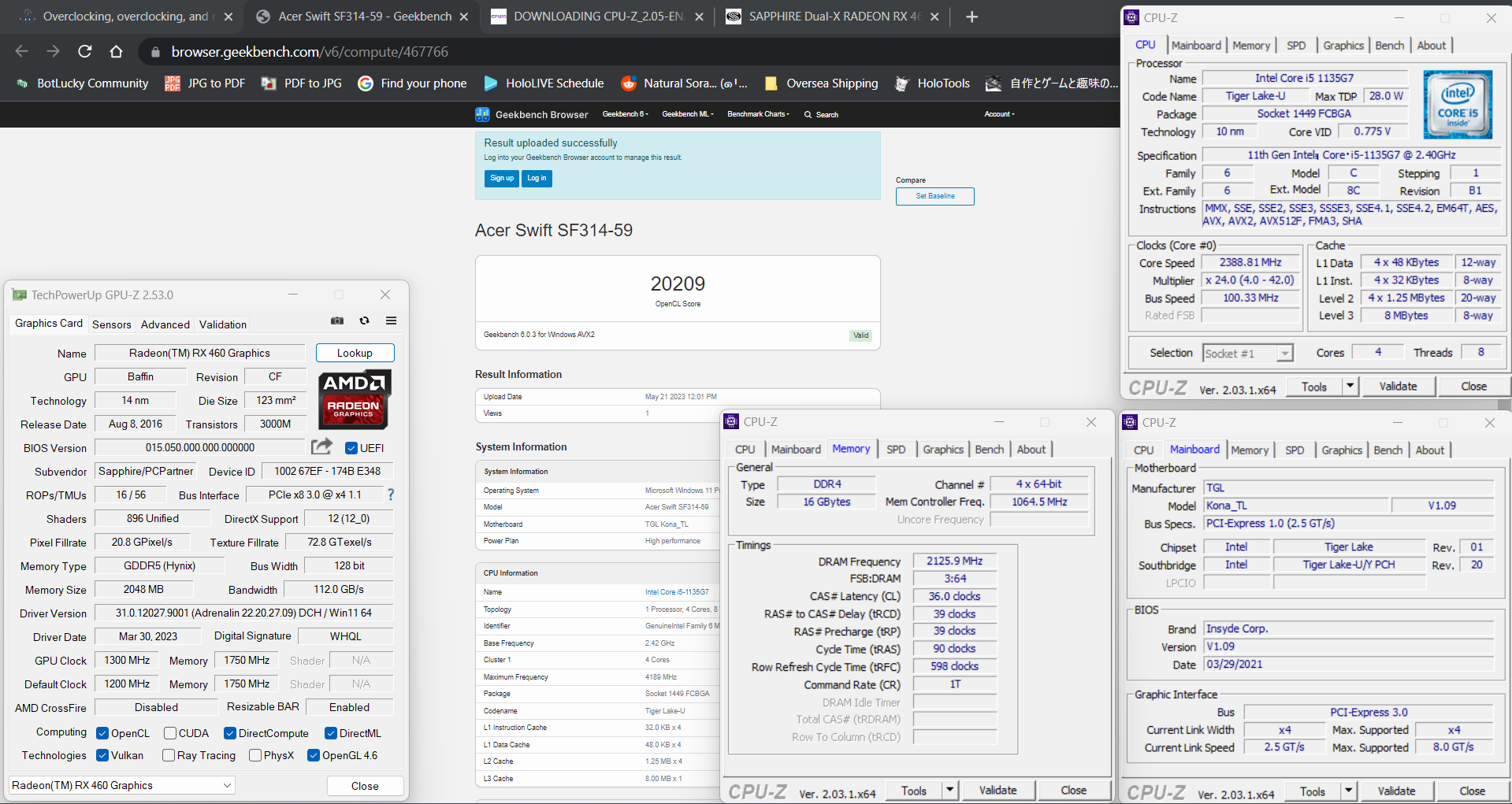Click the AMD Radeon Graphics logo
This screenshot has width=1512, height=804.
click(x=355, y=399)
